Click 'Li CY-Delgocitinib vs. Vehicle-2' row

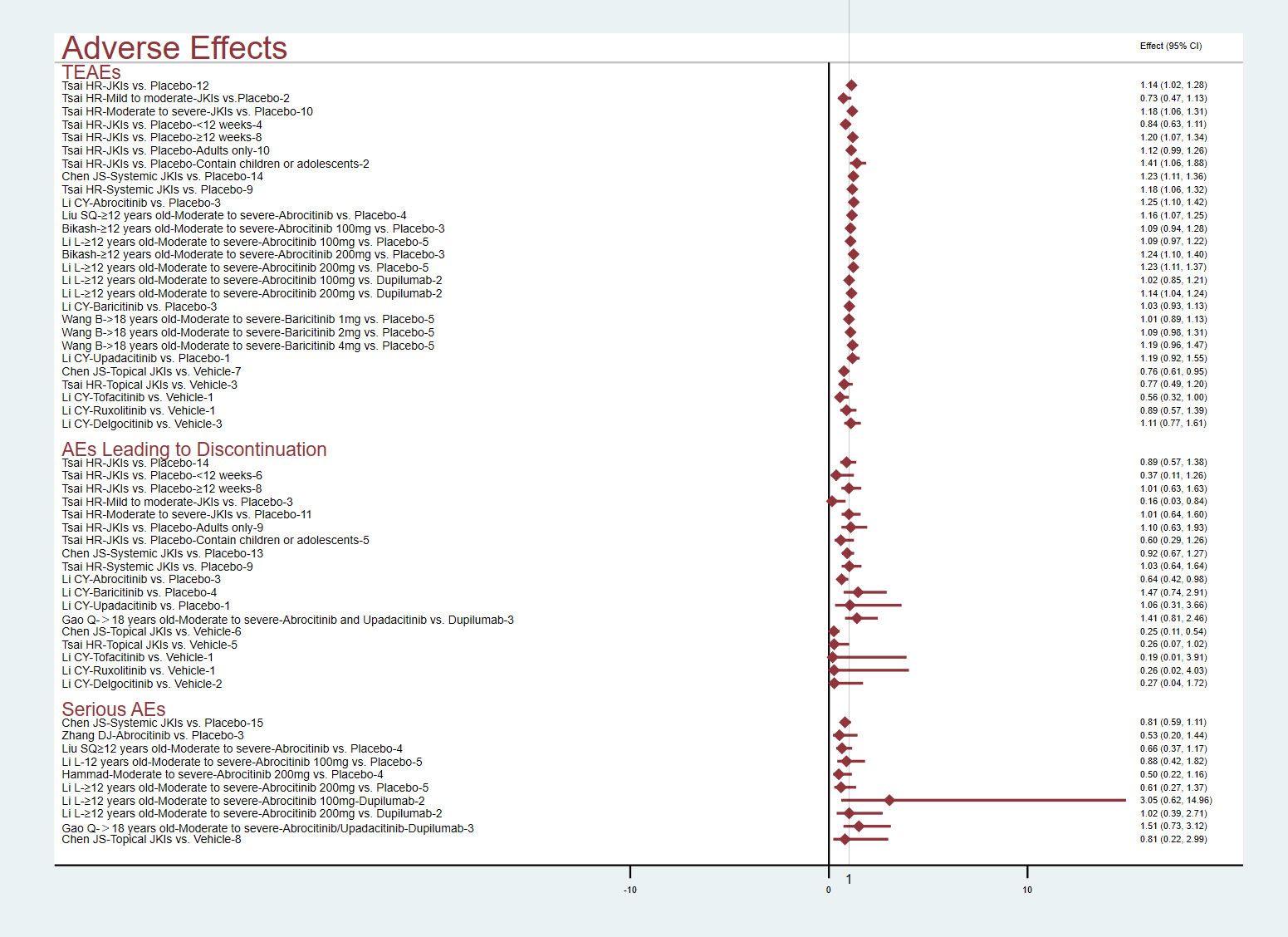(142, 684)
